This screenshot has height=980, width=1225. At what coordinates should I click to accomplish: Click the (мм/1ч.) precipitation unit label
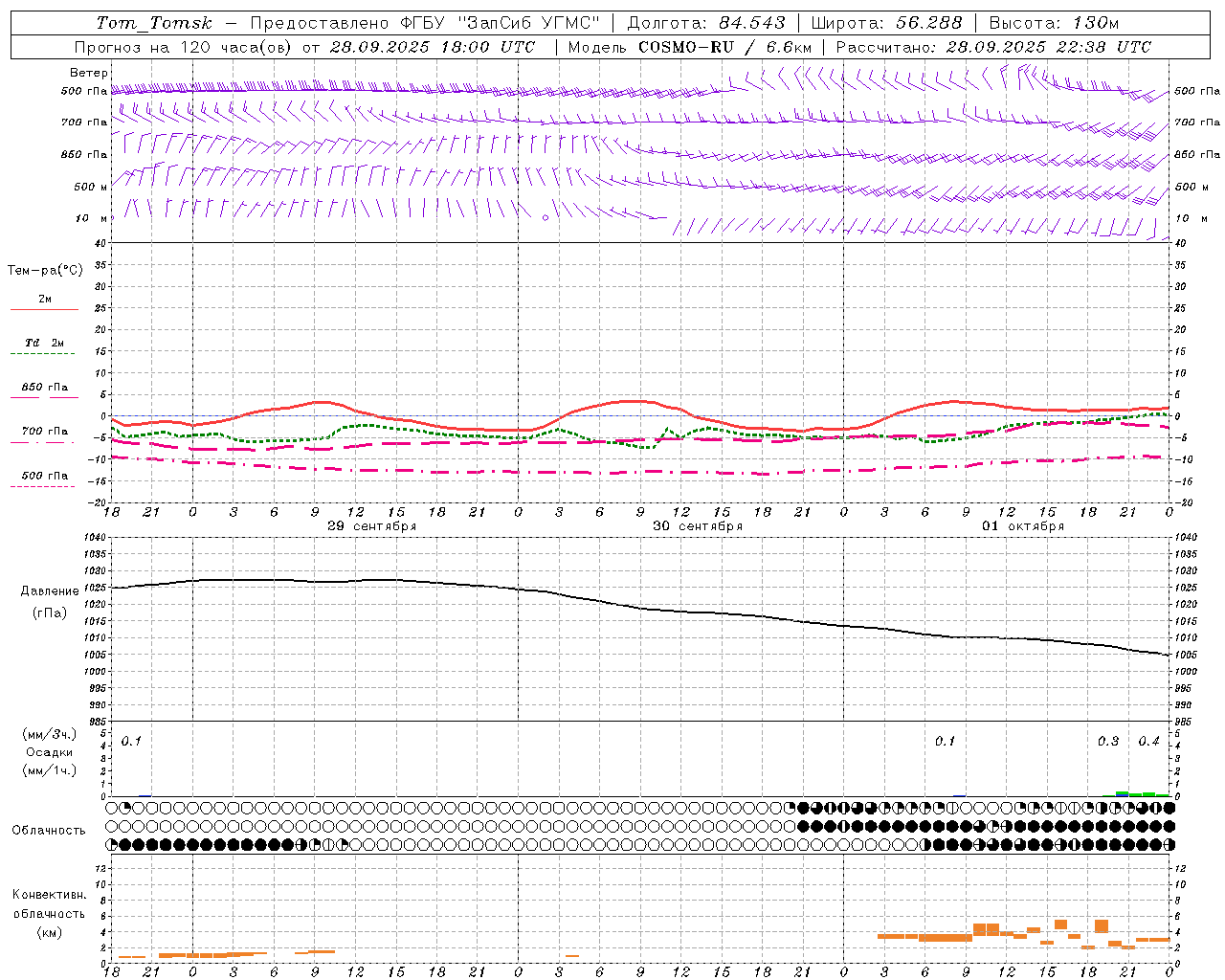pyautogui.click(x=50, y=771)
